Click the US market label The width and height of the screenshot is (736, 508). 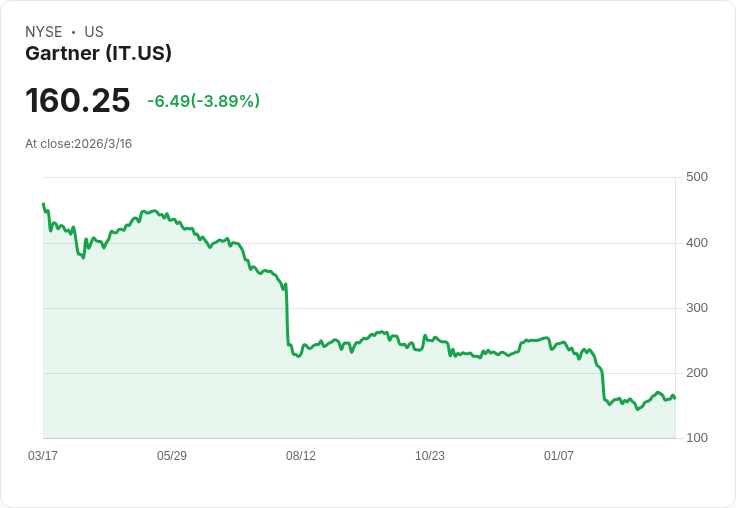pyautogui.click(x=94, y=32)
